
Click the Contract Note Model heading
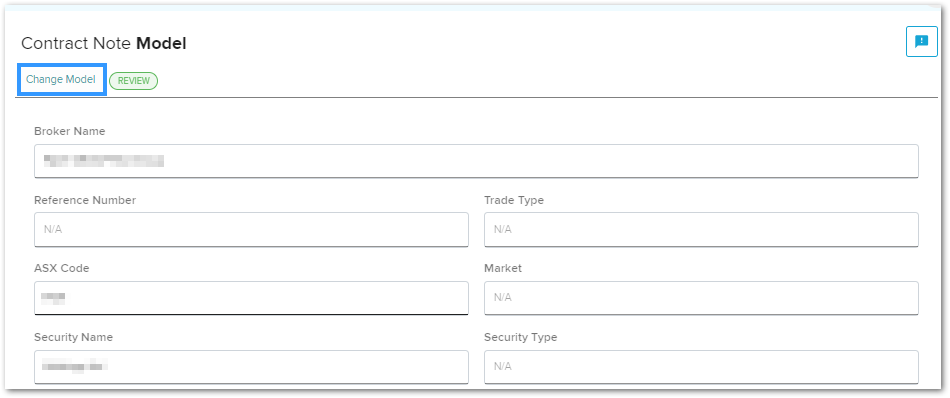(x=104, y=44)
